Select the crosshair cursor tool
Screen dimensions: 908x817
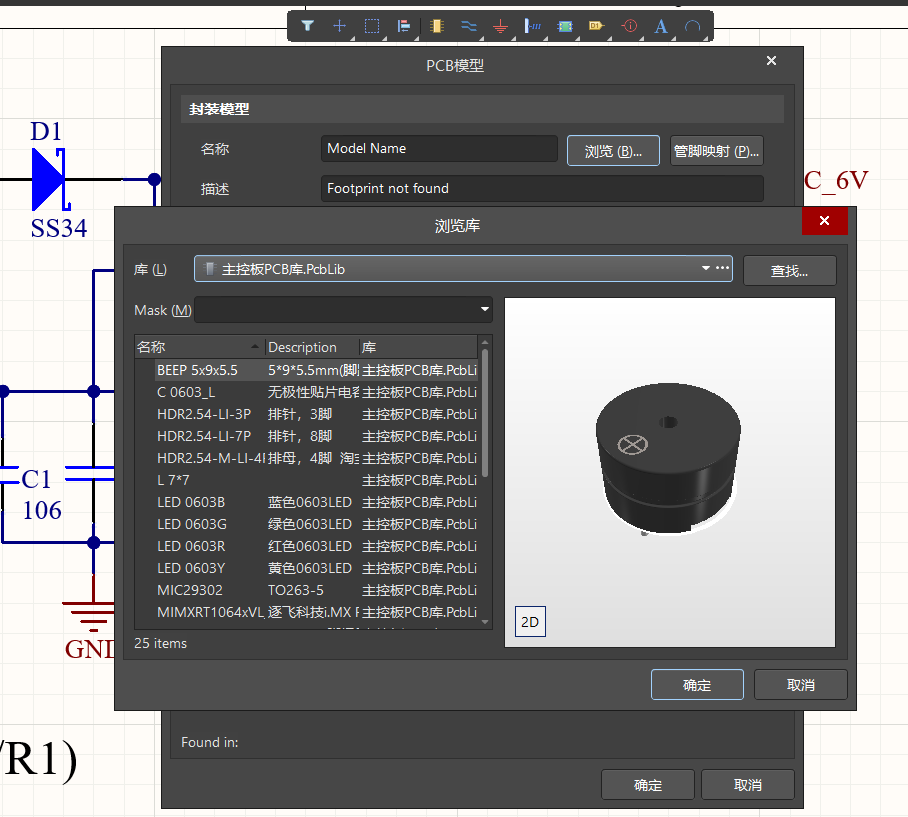(339, 26)
